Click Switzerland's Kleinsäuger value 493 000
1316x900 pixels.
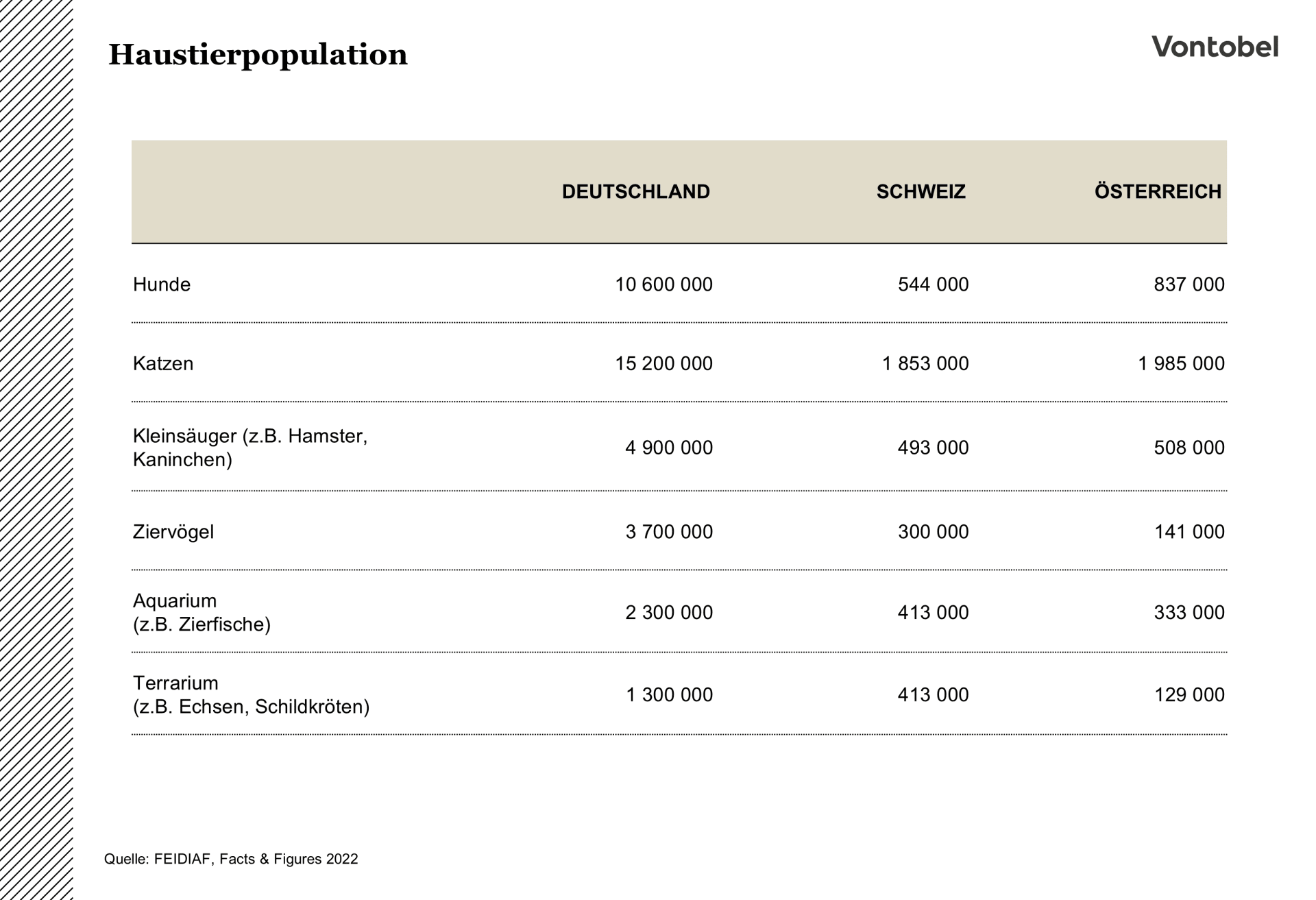pos(934,448)
